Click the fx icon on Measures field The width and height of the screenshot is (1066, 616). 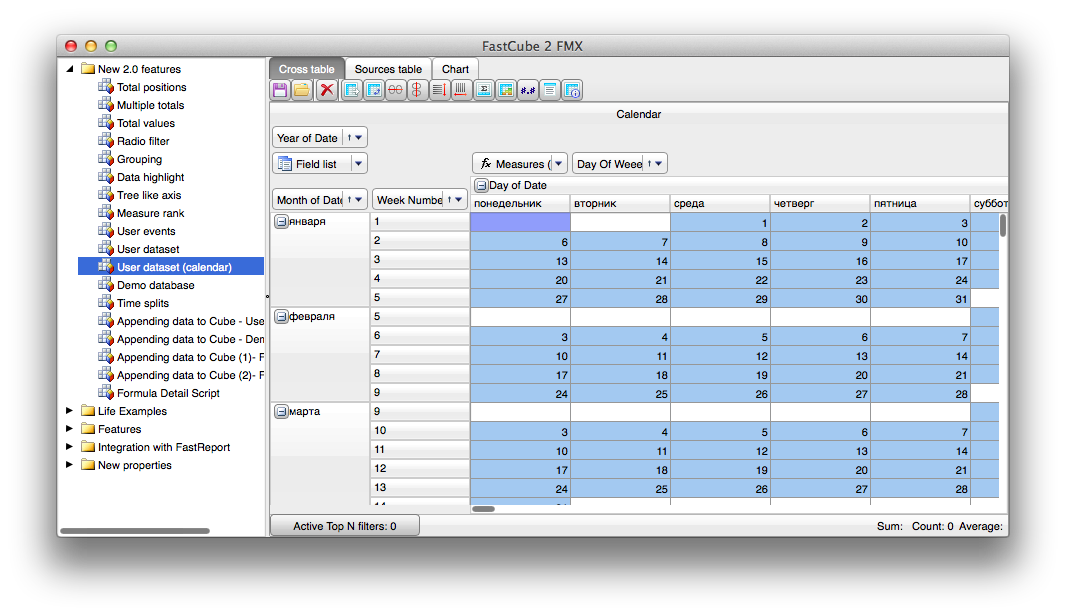[x=485, y=164]
